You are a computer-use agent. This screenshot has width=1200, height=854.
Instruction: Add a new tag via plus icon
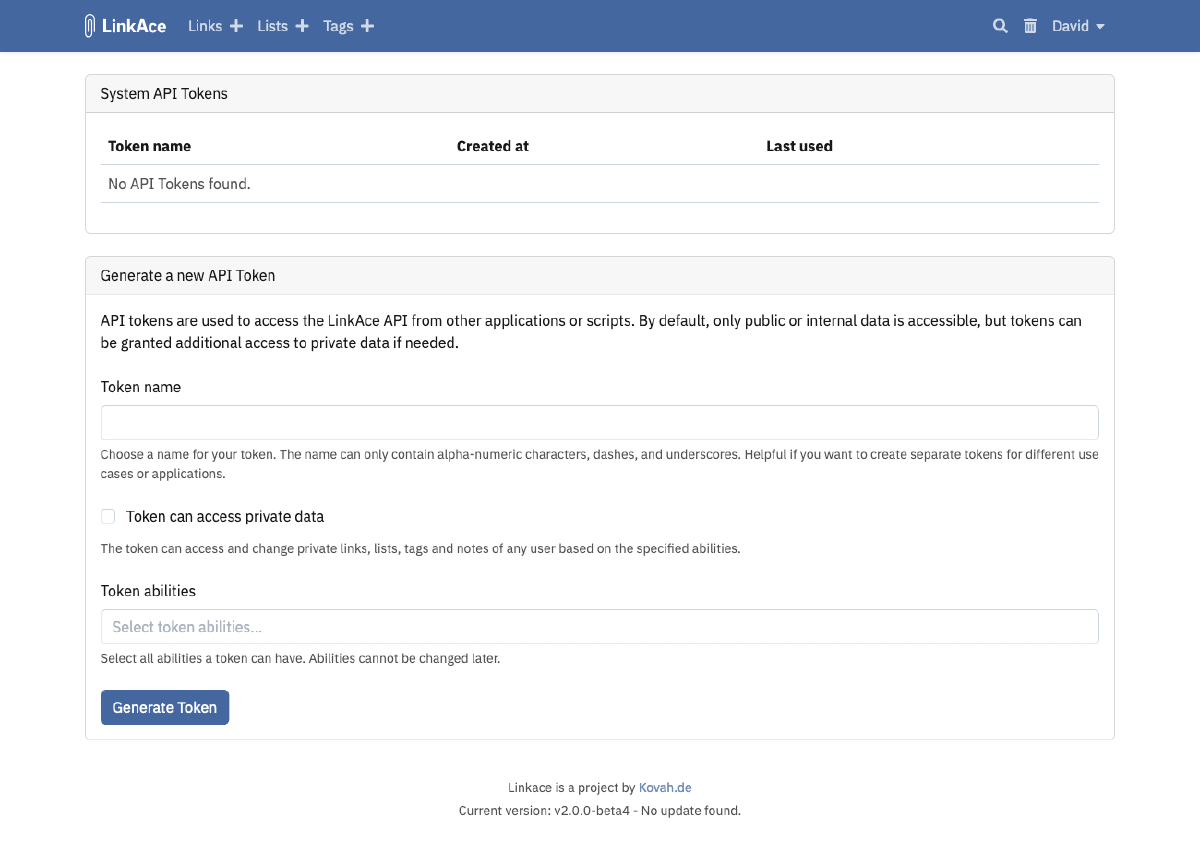[367, 26]
